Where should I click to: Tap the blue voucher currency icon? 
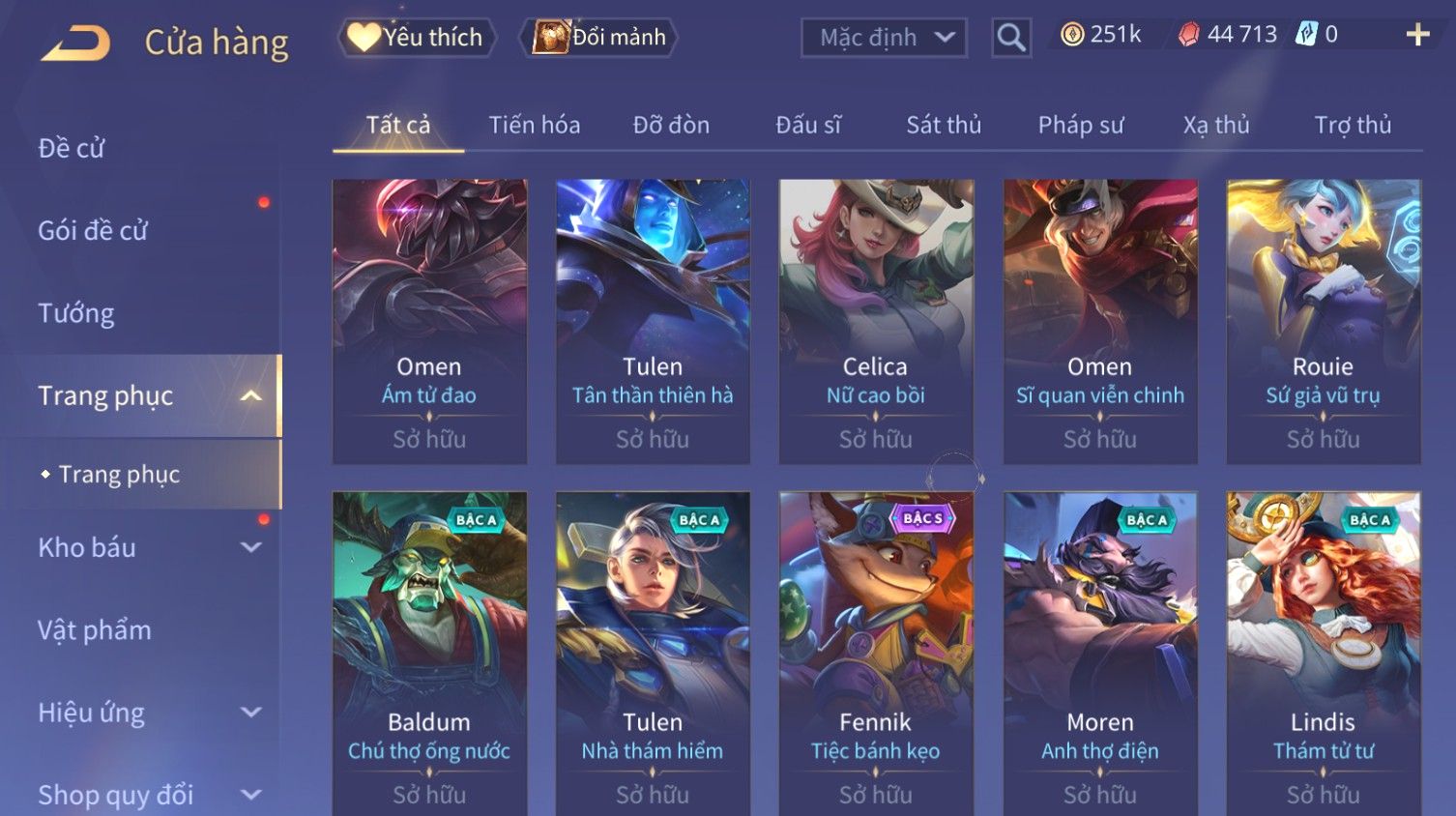click(x=1306, y=35)
